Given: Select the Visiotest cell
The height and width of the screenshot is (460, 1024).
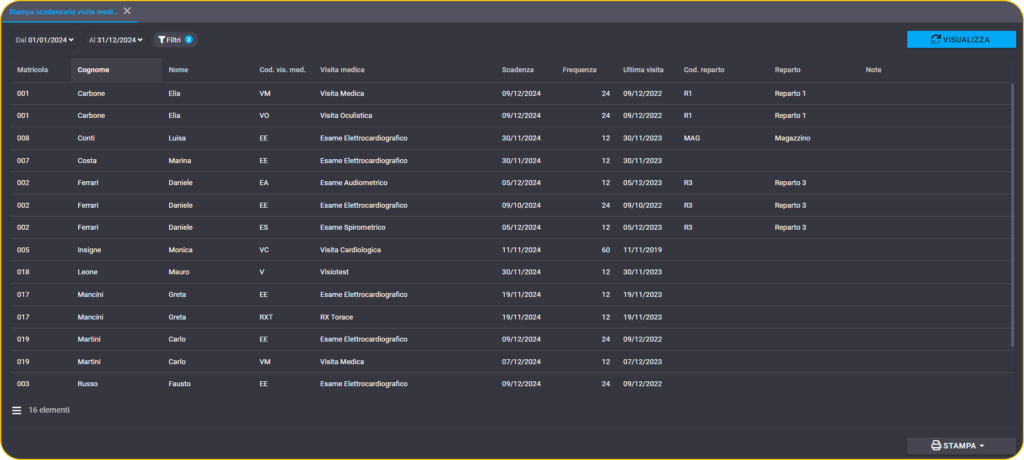Looking at the screenshot, I should (334, 272).
